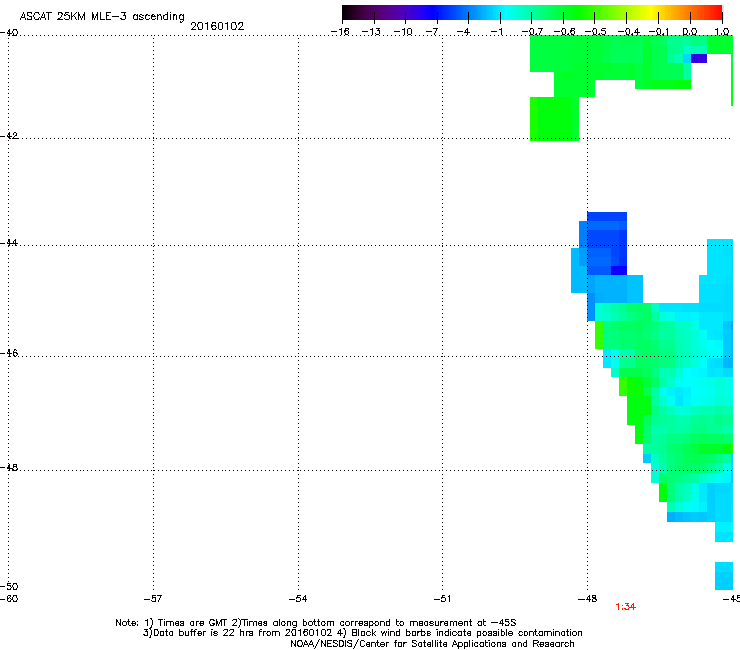Select the '-4' color bar label
740x650 pixels.
(x=463, y=32)
